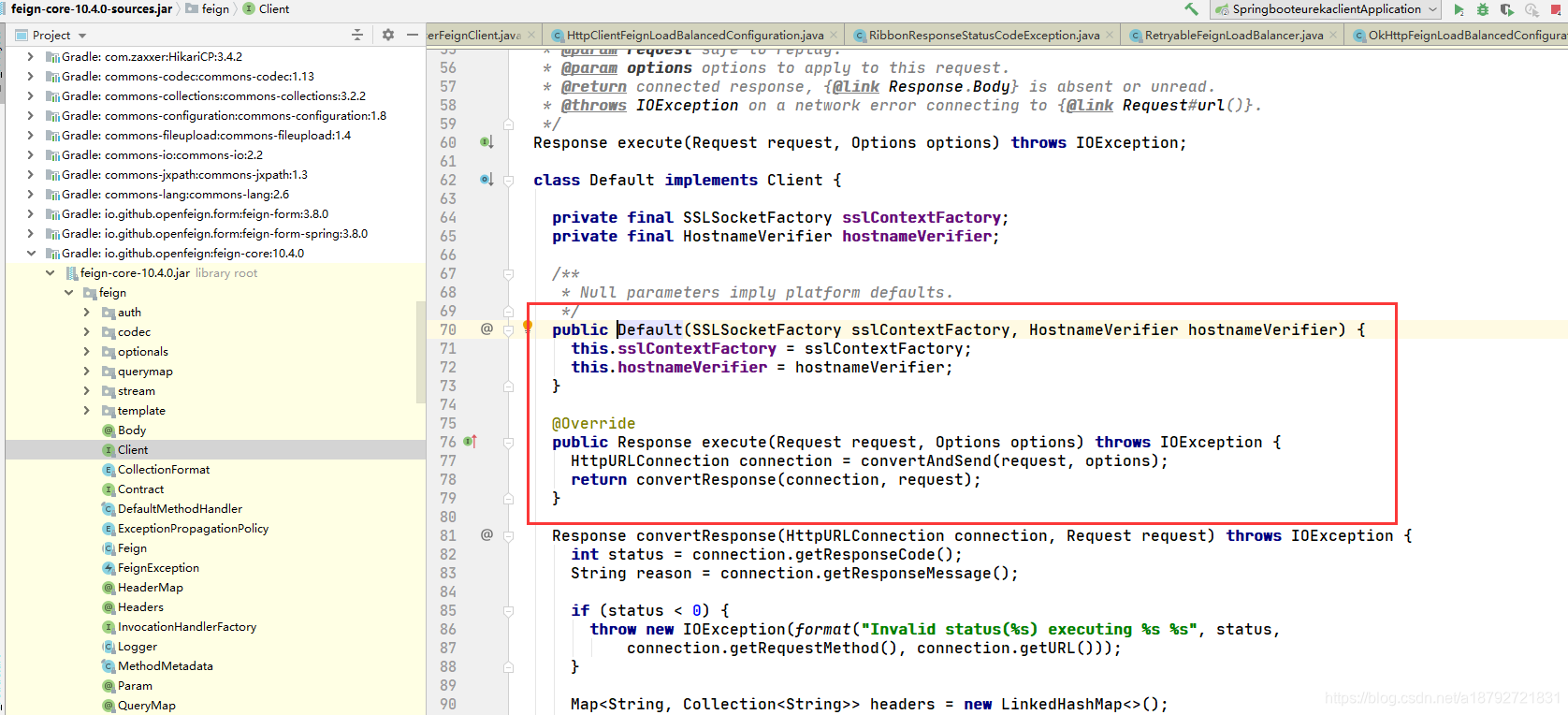The height and width of the screenshot is (715, 1568).
Task: Click the @ gutter icon on line 81
Action: coord(486,535)
